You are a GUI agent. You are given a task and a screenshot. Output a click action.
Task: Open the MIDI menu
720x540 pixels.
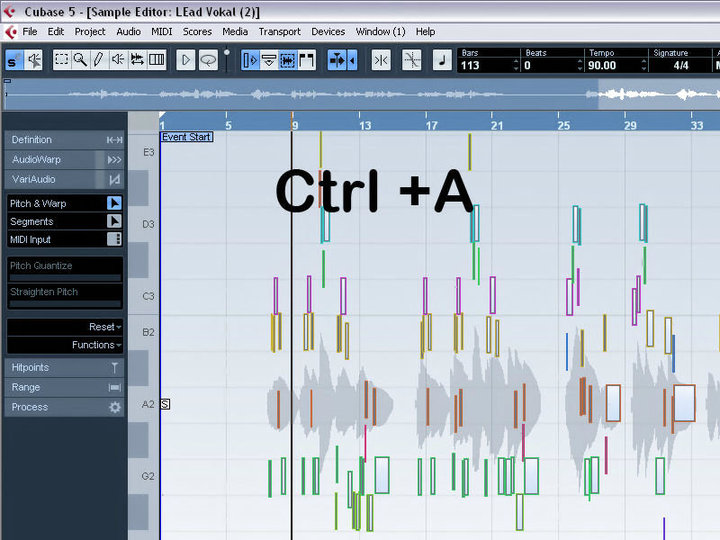(x=162, y=32)
